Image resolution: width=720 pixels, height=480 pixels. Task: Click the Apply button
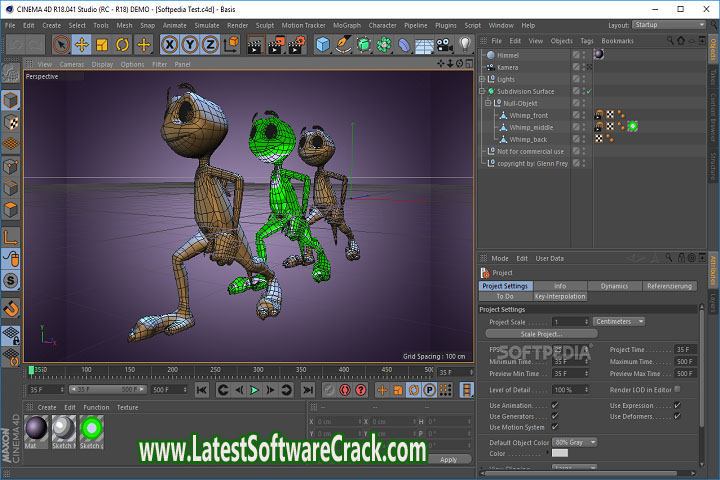tap(448, 459)
